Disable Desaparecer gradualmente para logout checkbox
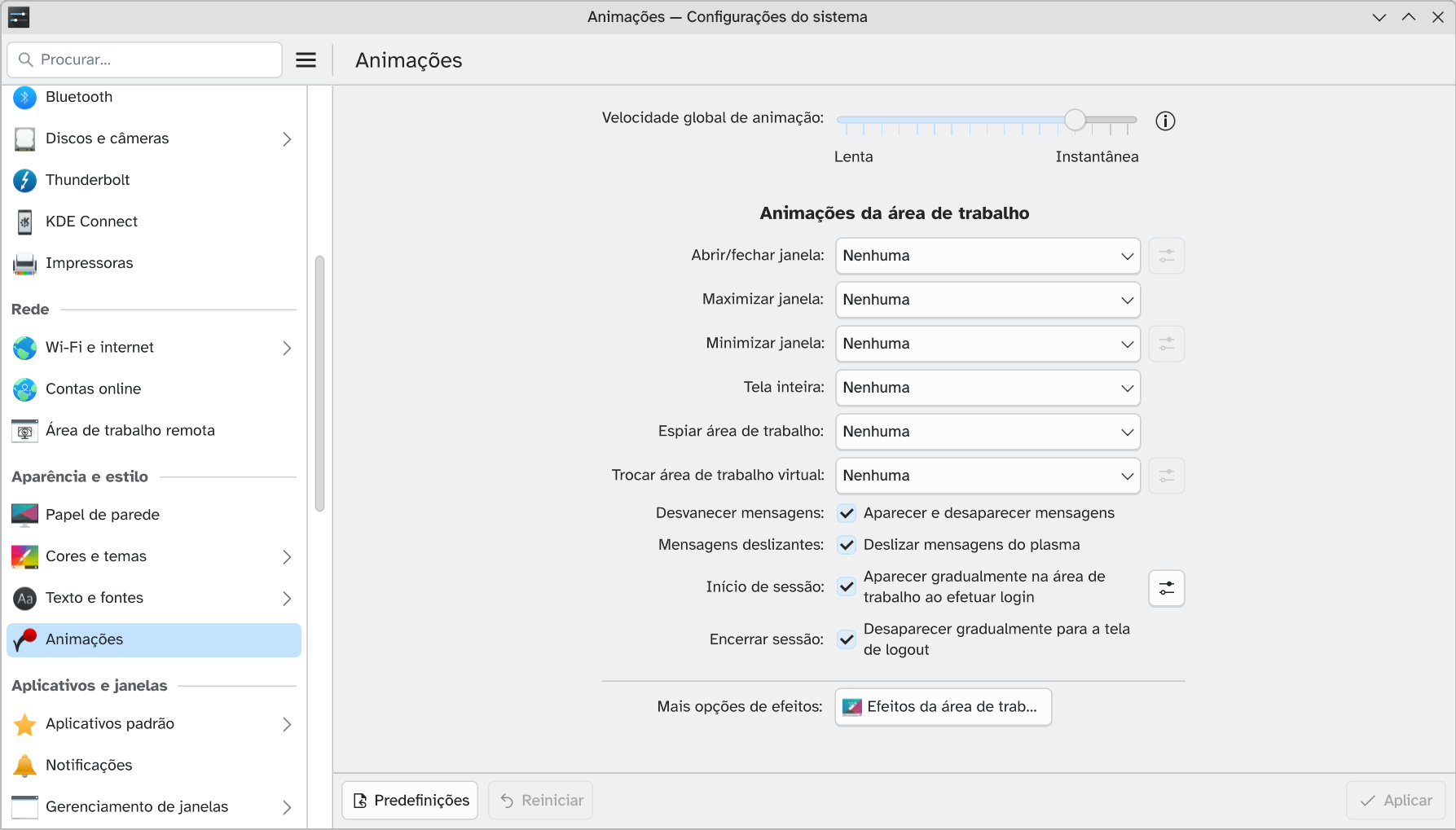Screen dimensions: 1456x830 coord(847,639)
